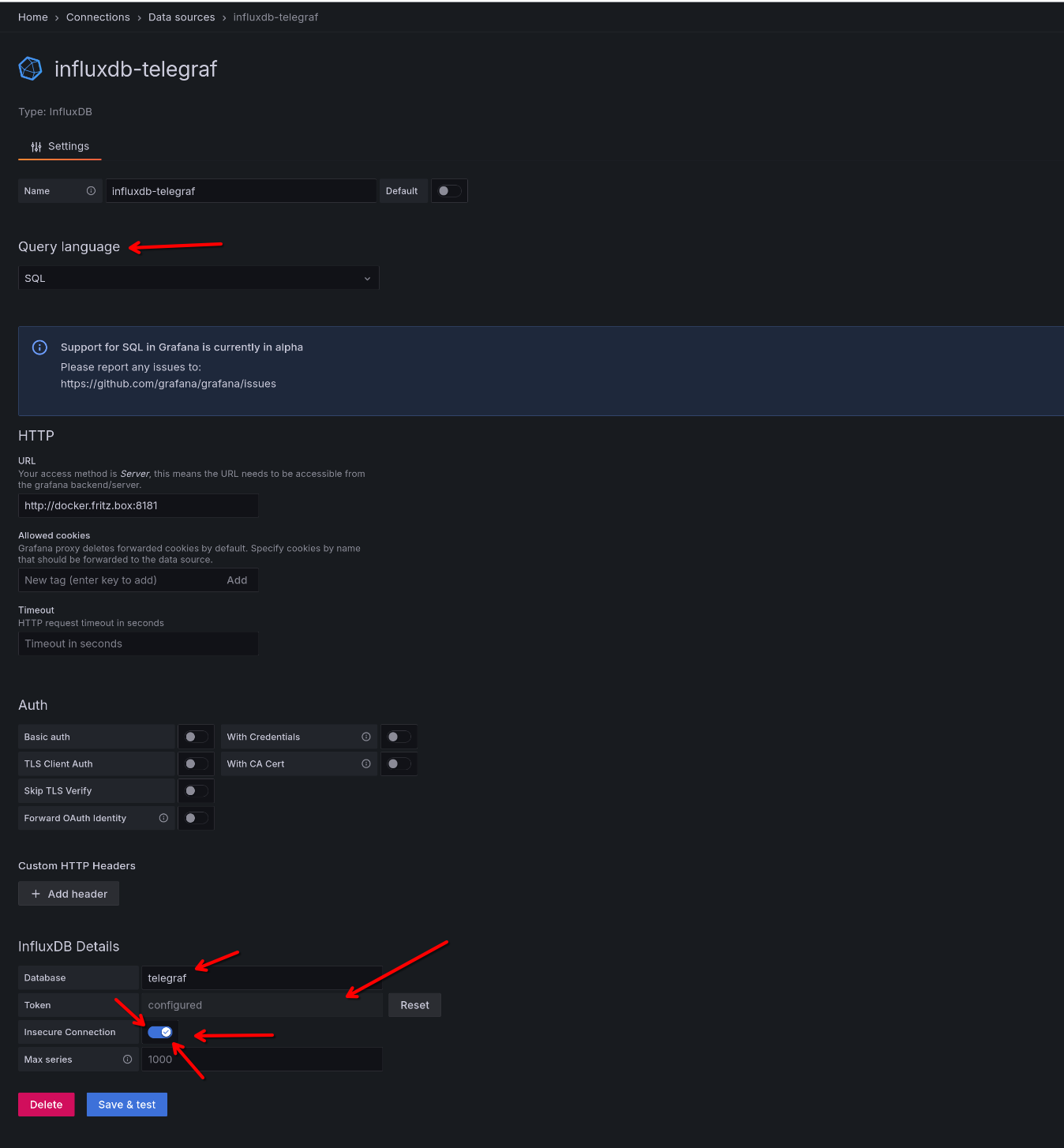Screen dimensions: 1064x1148
Task: Toggle the Default data source switch
Action: click(449, 191)
